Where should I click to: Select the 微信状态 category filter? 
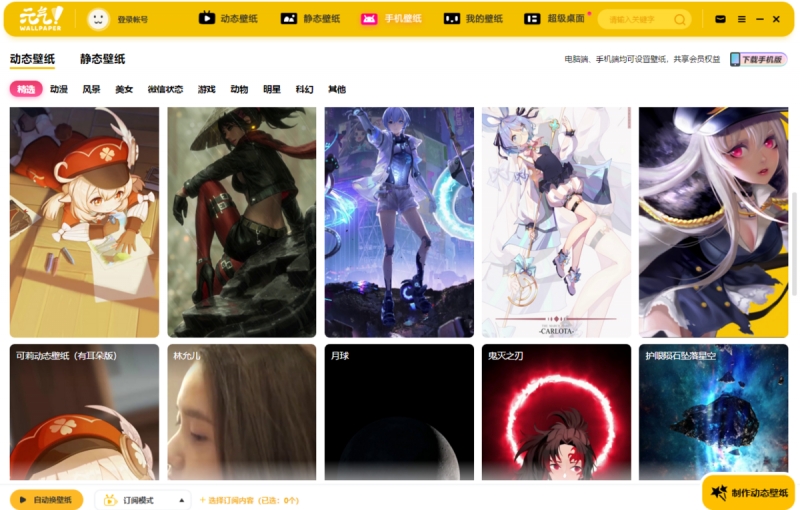click(165, 89)
